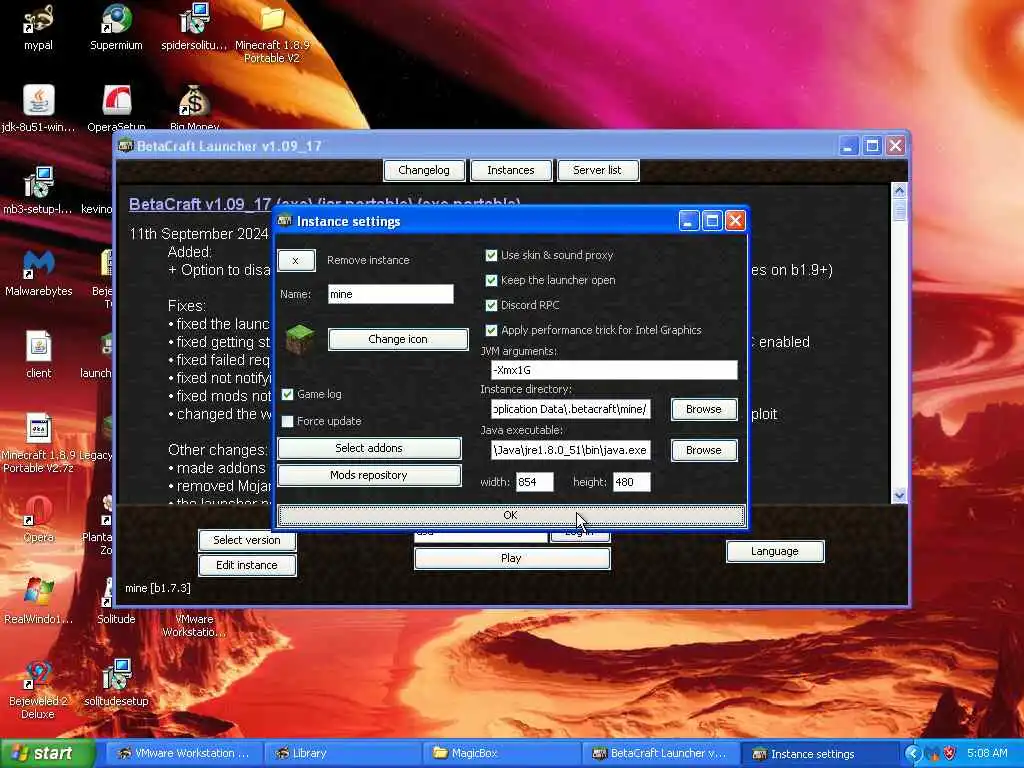Enable the Force update checkbox
Image resolution: width=1024 pixels, height=768 pixels.
click(287, 421)
